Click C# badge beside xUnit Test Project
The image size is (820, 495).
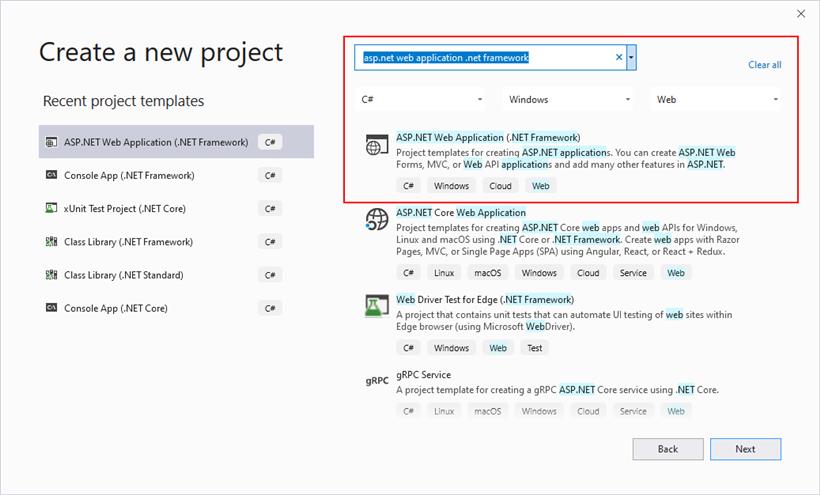(x=270, y=208)
